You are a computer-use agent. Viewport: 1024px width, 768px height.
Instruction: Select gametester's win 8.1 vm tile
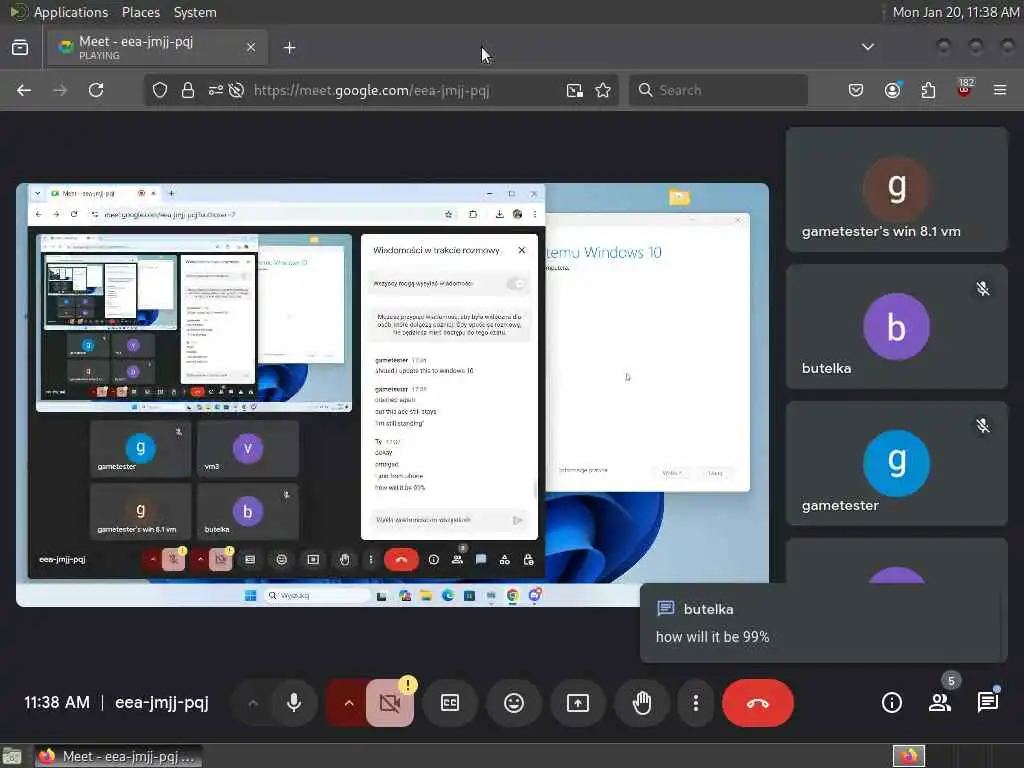897,189
